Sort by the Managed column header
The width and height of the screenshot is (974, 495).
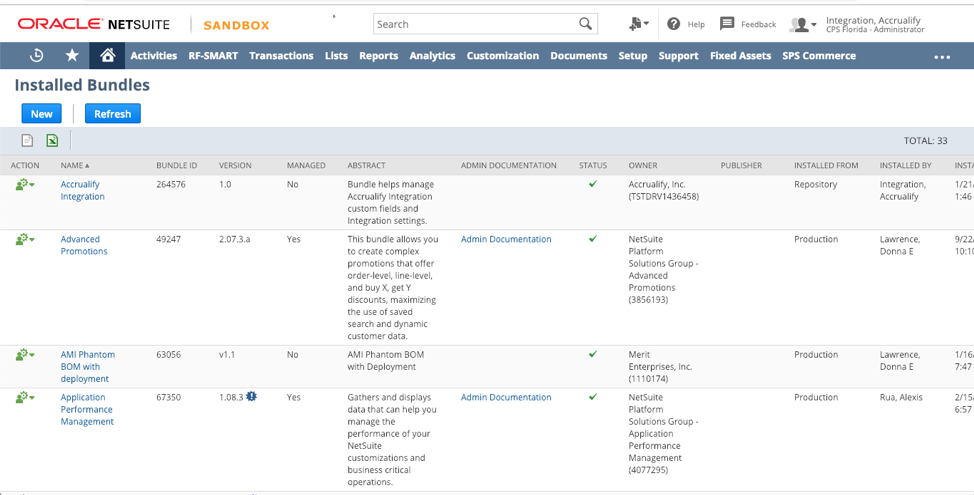pos(306,165)
